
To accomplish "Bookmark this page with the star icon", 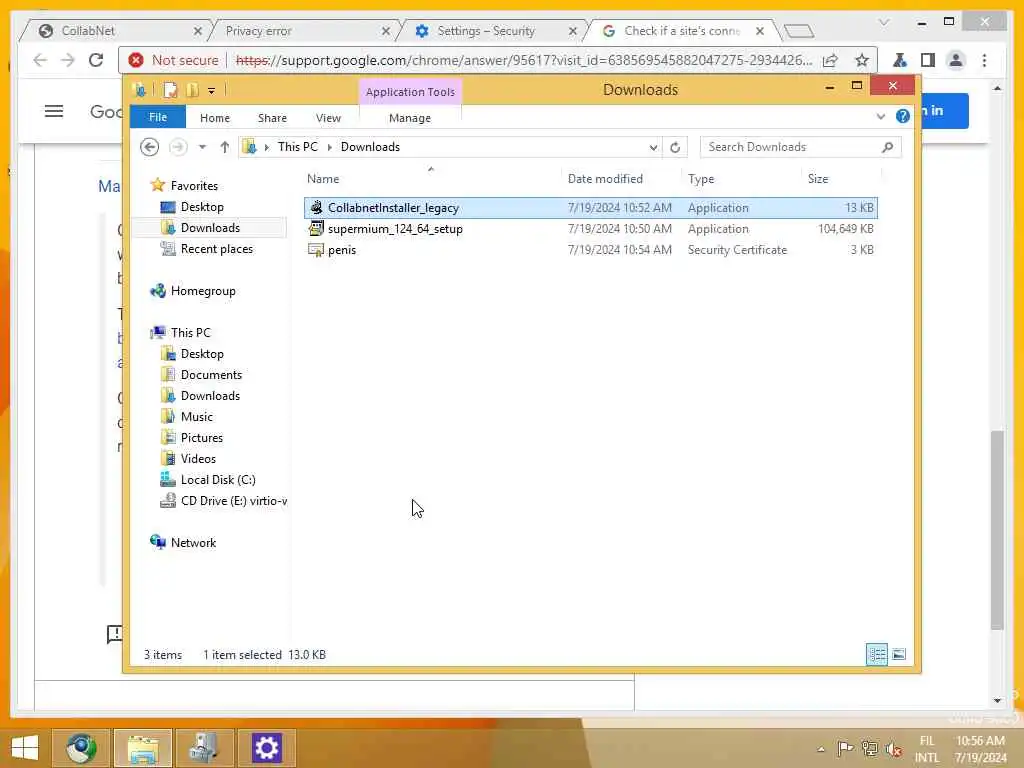I will click(x=862, y=60).
